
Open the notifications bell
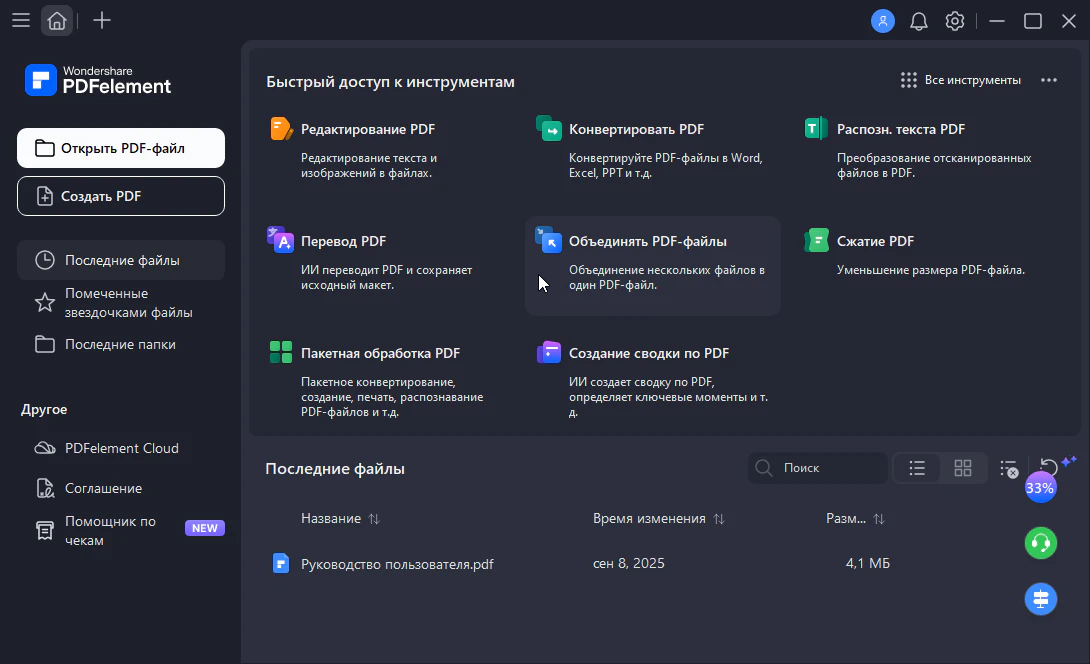(x=918, y=21)
